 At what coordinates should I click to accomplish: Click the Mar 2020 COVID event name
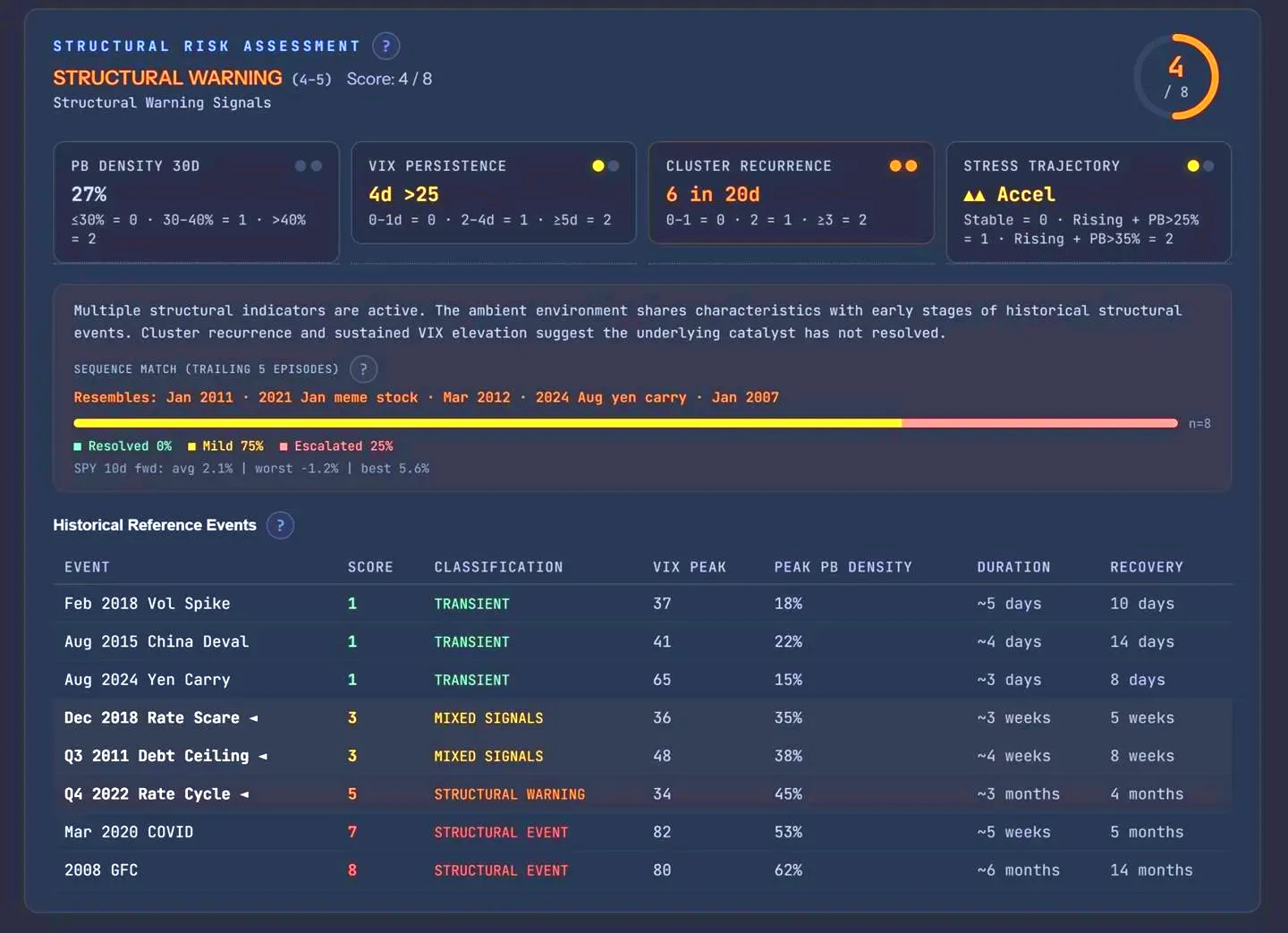[129, 833]
